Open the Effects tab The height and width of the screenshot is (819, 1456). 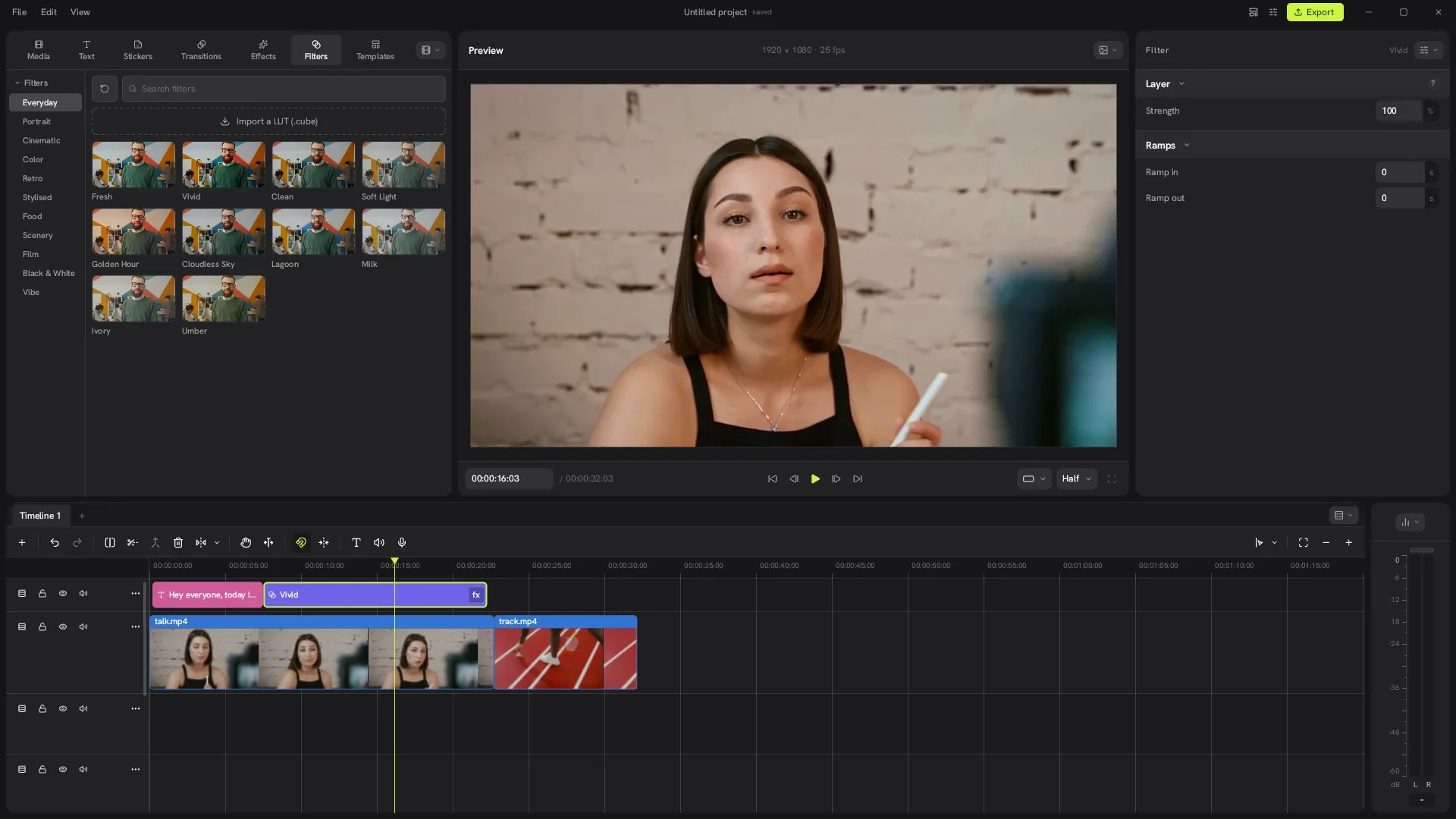[x=263, y=50]
